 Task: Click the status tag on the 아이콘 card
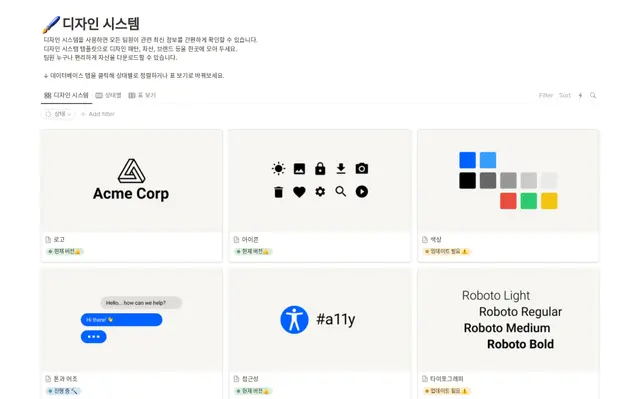click(x=253, y=251)
